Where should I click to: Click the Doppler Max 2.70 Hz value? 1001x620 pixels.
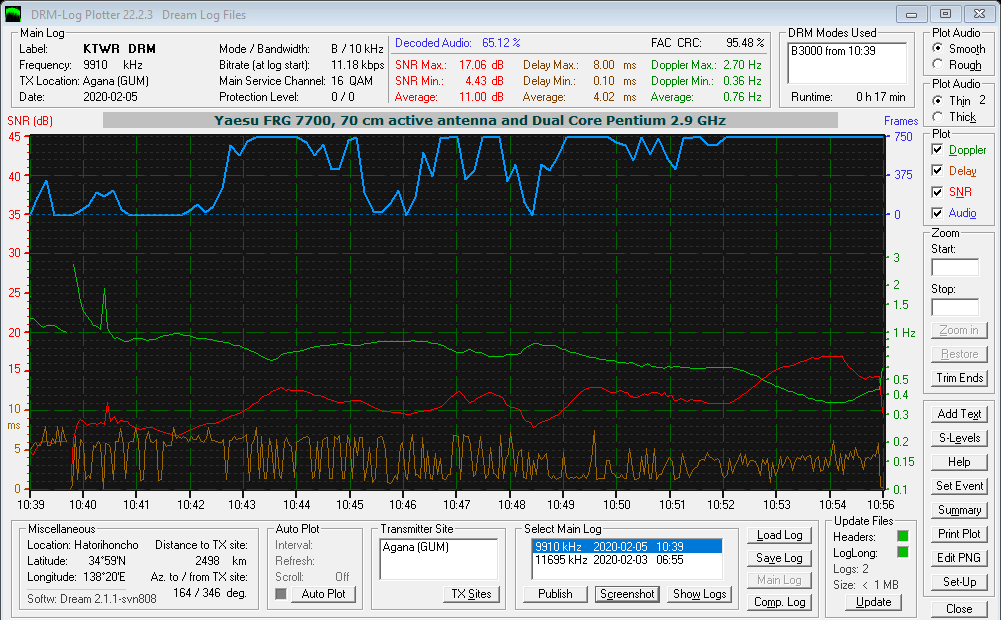(x=742, y=64)
